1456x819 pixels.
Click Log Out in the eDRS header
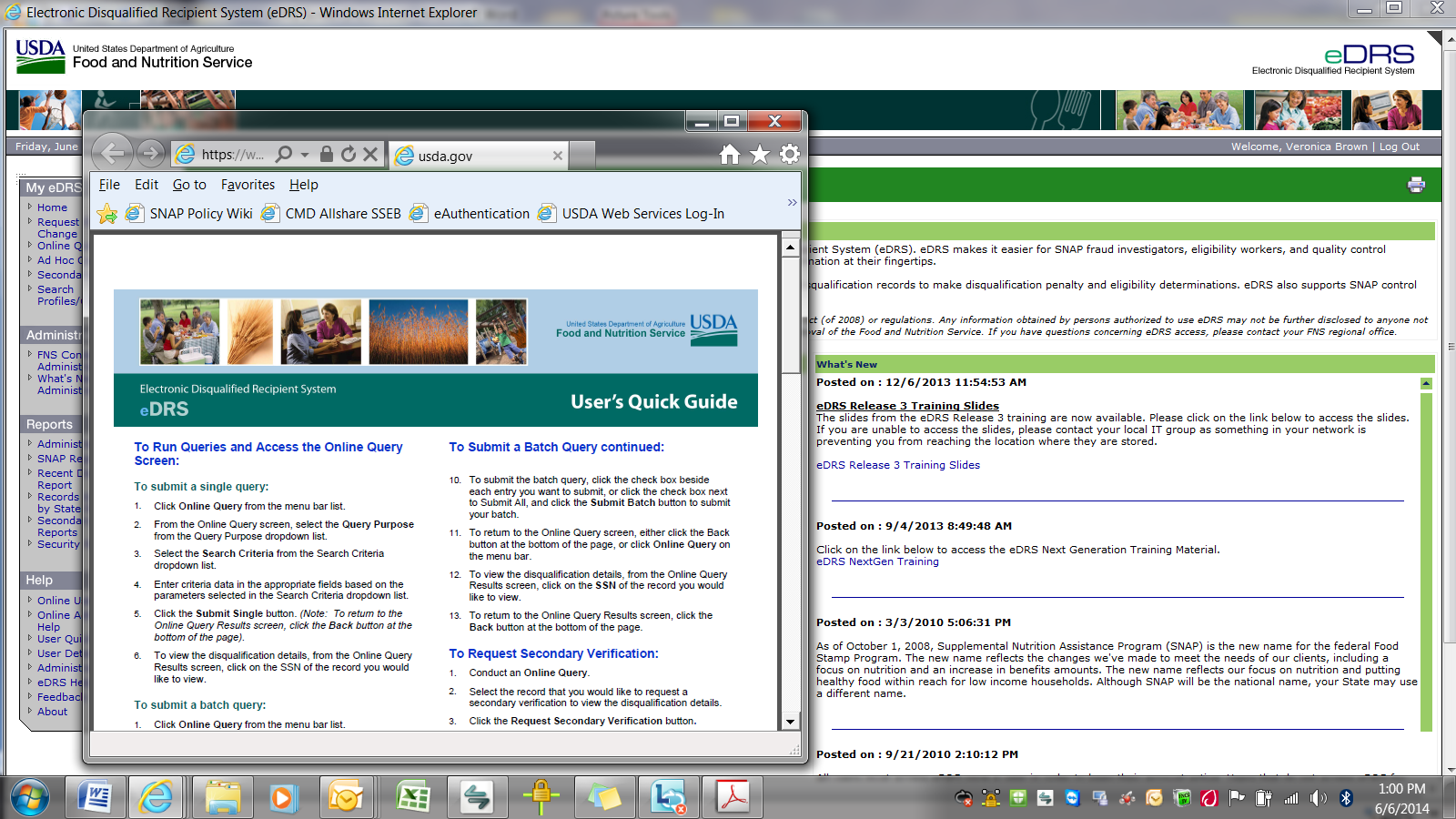(1400, 147)
